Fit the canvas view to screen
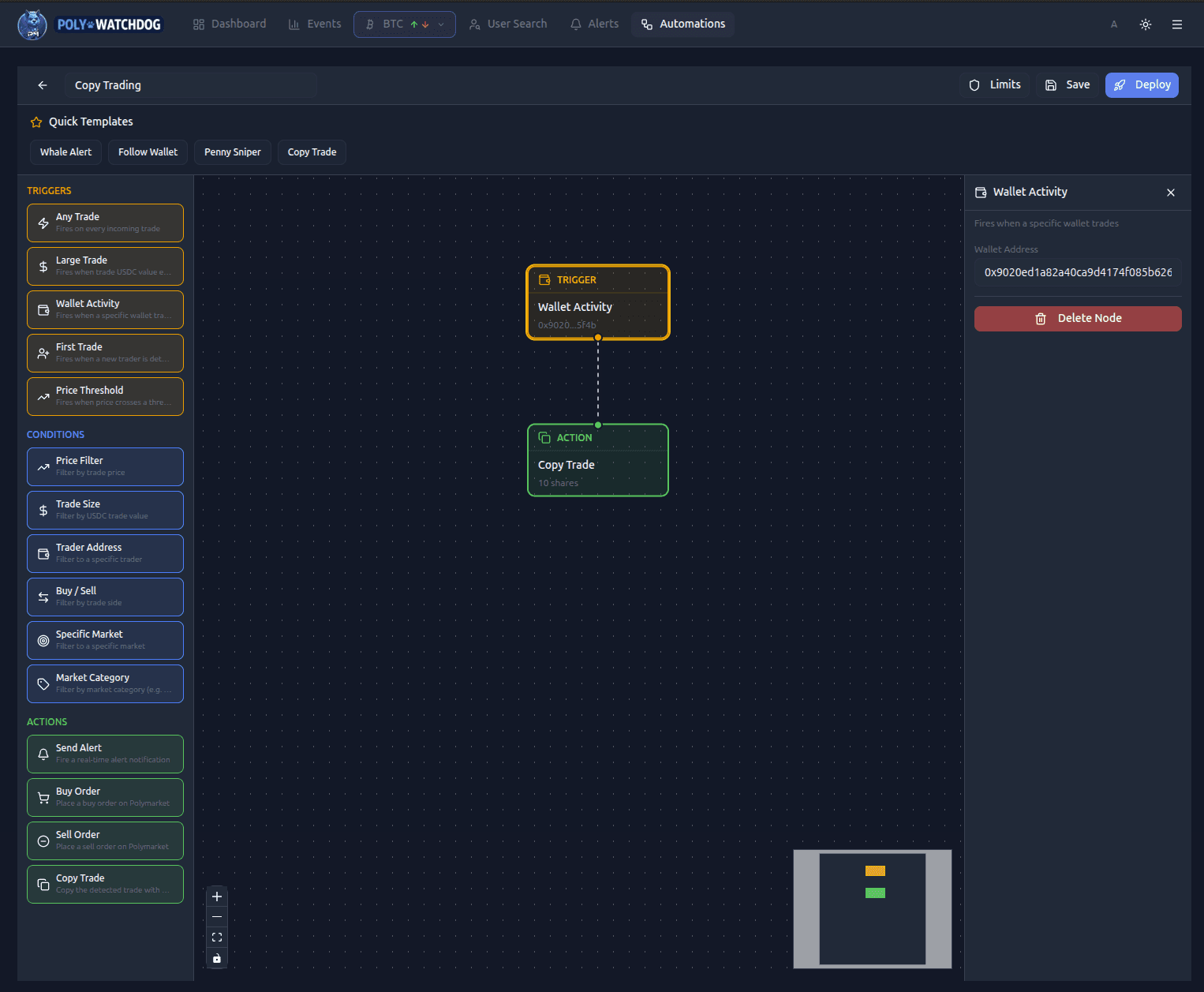This screenshot has width=1204, height=992. pos(217,938)
